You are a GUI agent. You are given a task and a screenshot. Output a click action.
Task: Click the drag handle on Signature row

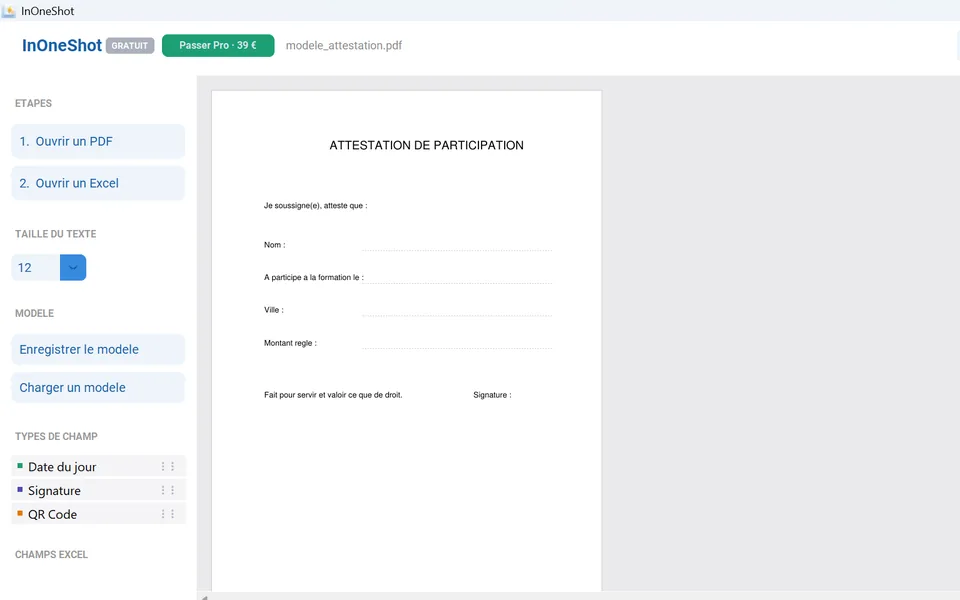(x=168, y=490)
